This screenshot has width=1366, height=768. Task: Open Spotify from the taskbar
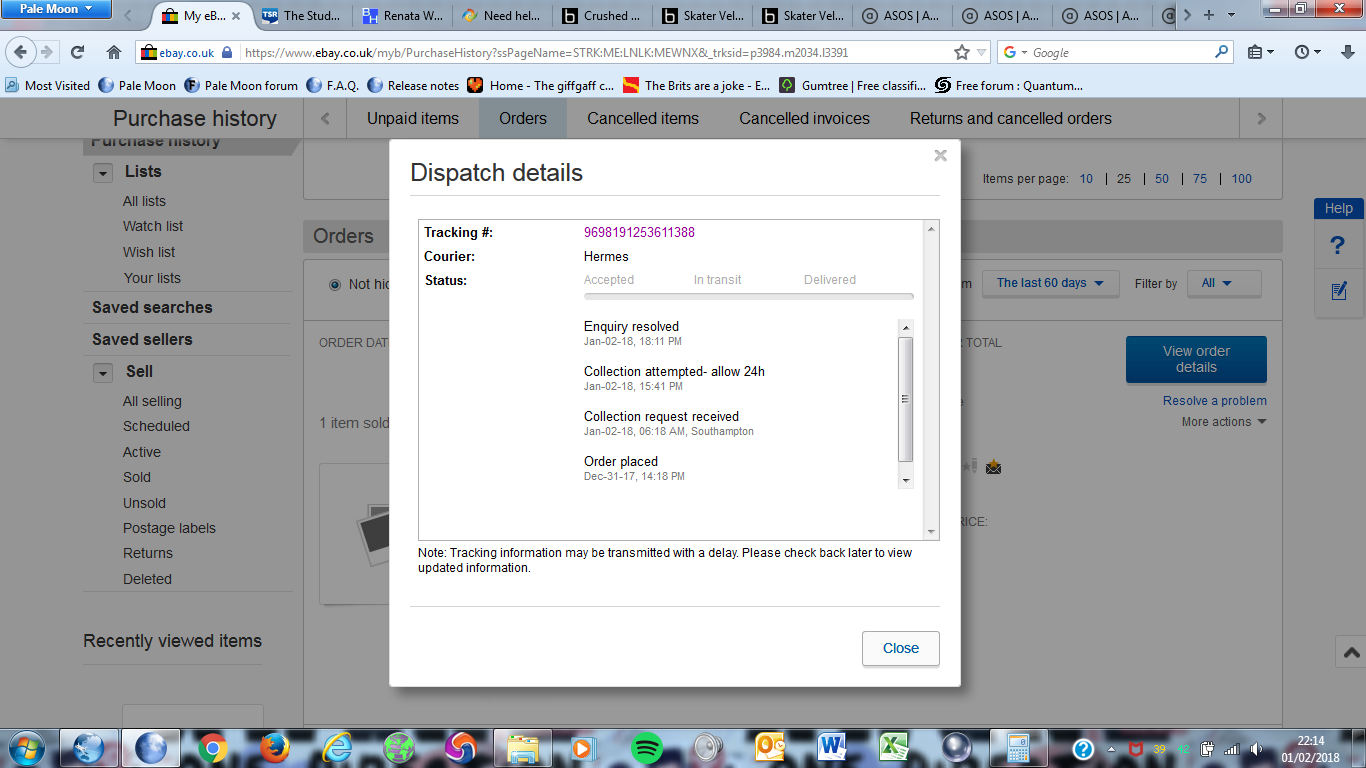click(647, 747)
